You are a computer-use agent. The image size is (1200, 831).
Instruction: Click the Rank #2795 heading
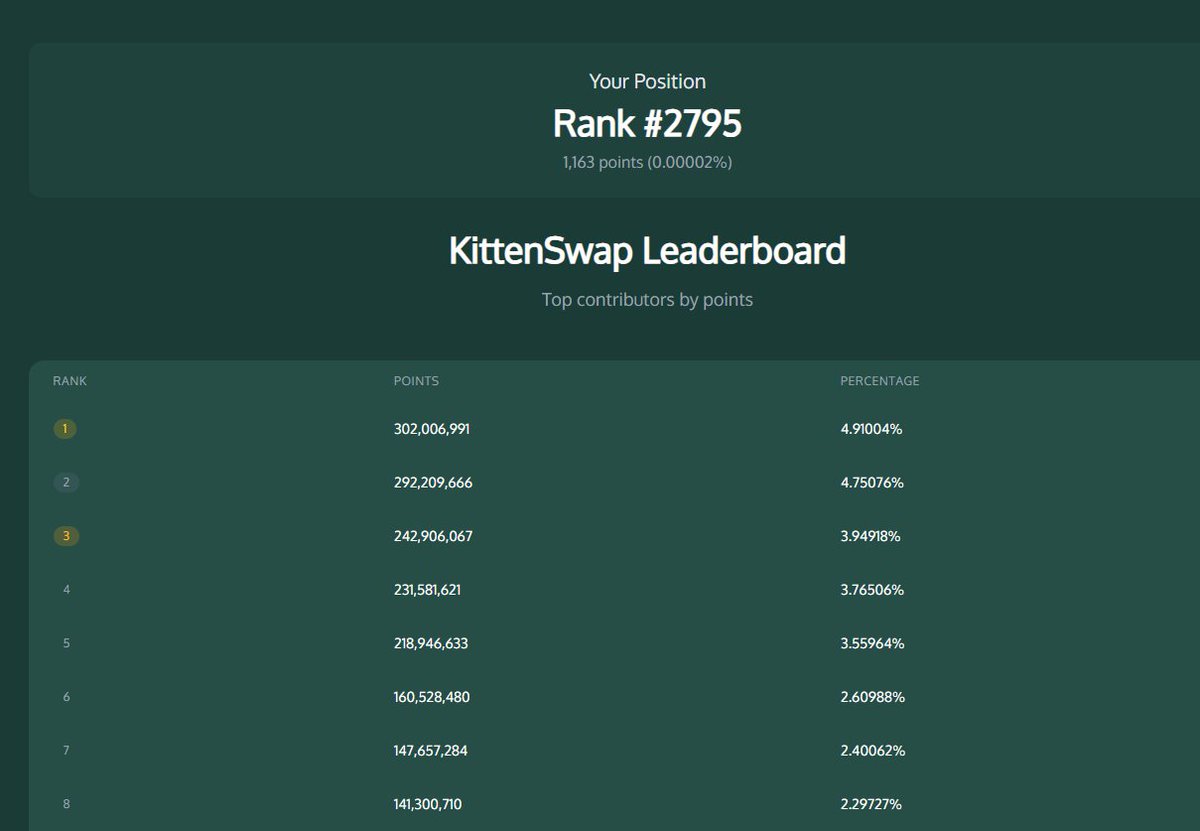point(647,124)
